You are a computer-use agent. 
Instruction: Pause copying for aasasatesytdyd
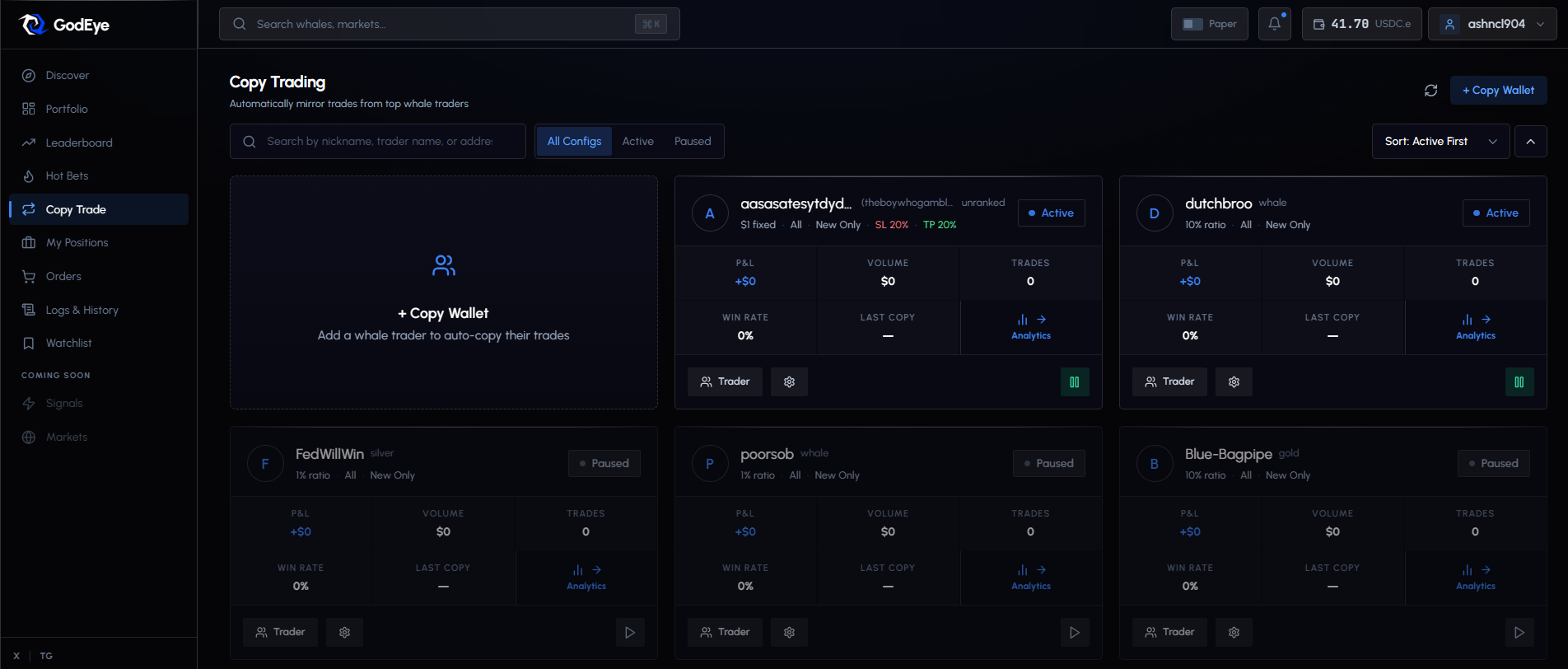[1074, 381]
